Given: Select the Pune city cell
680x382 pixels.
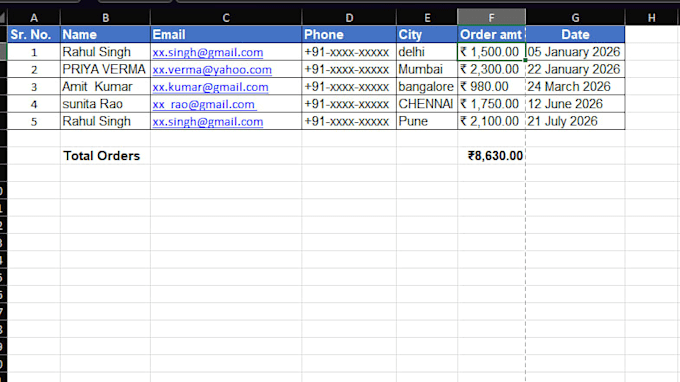Looking at the screenshot, I should click(x=427, y=121).
